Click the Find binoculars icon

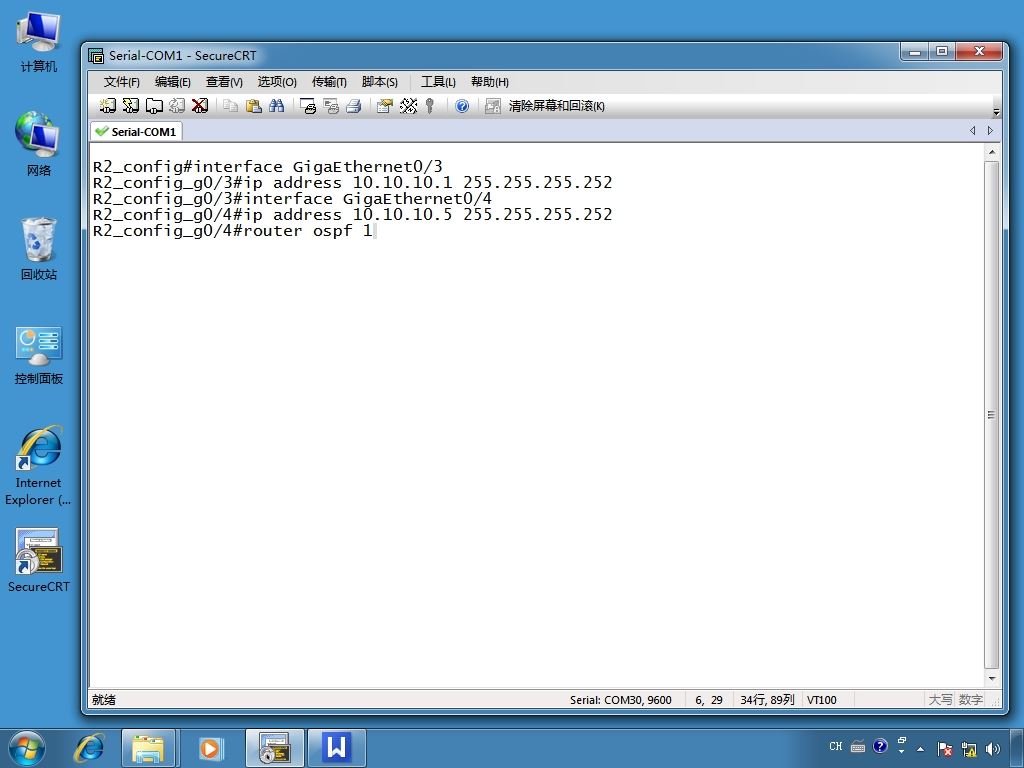(x=276, y=106)
